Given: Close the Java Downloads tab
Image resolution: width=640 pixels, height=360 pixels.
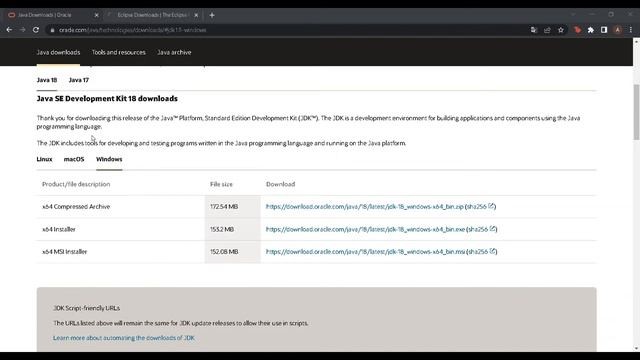Looking at the screenshot, I should pyautogui.click(x=97, y=15).
